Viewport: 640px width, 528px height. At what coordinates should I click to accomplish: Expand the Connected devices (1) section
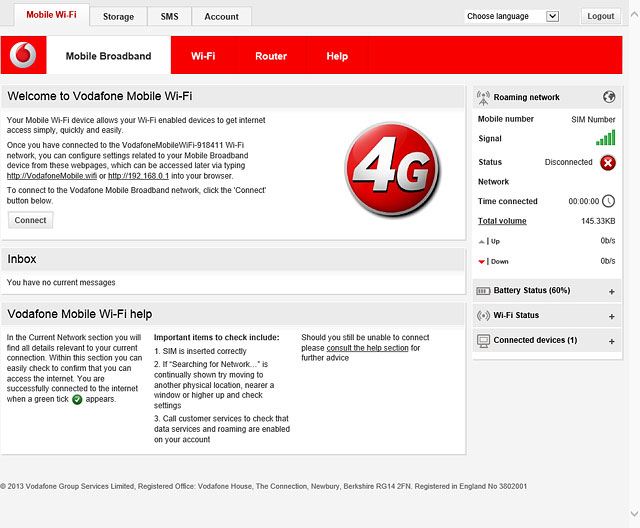pyautogui.click(x=611, y=342)
